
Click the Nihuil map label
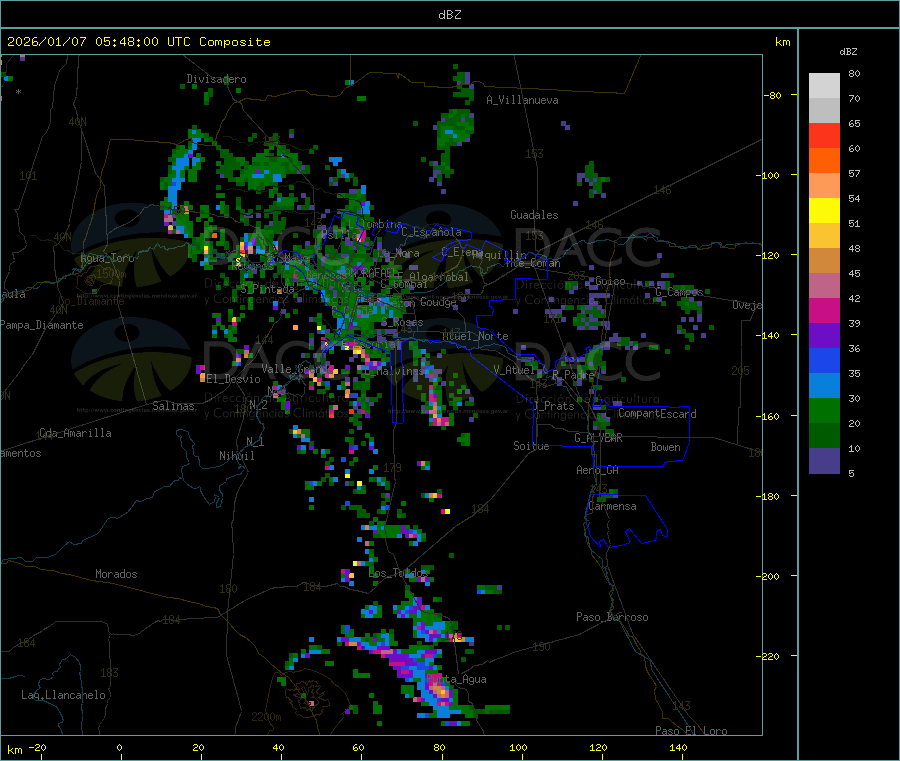coord(236,456)
